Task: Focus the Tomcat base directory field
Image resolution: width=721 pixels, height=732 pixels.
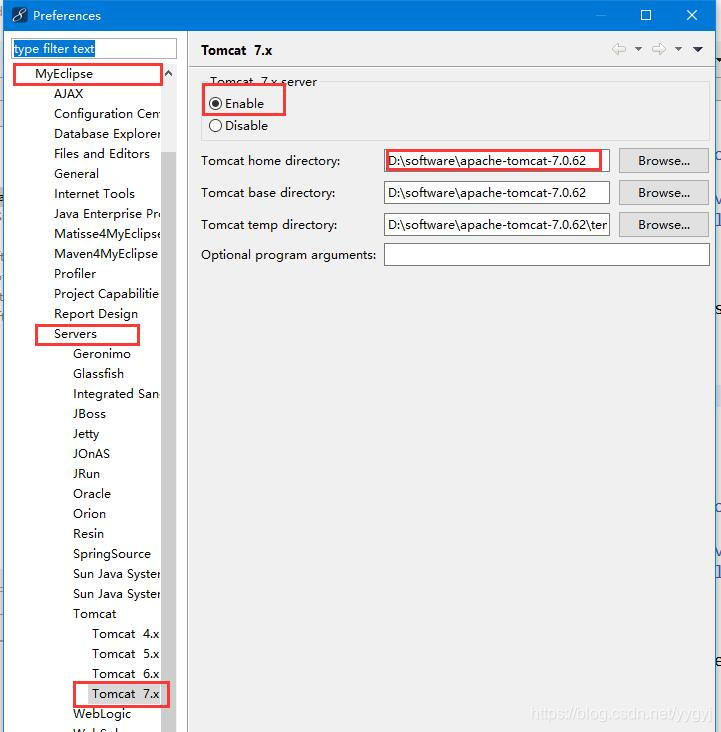Action: pyautogui.click(x=497, y=193)
